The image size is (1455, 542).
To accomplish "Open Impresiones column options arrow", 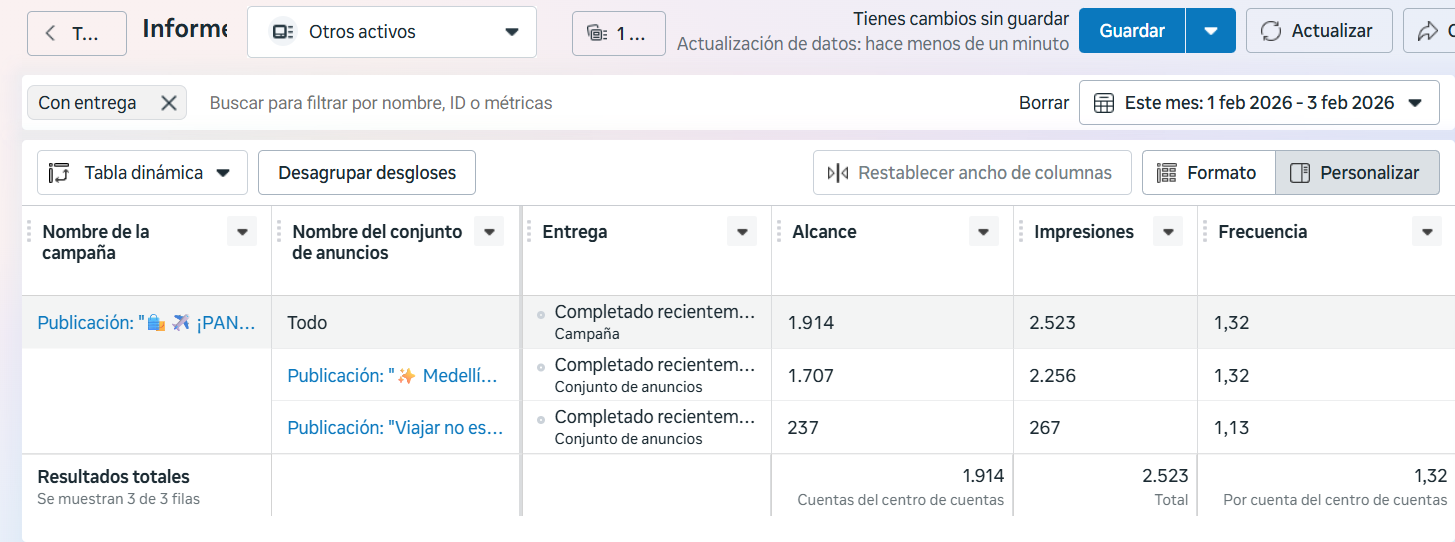I will (1167, 232).
